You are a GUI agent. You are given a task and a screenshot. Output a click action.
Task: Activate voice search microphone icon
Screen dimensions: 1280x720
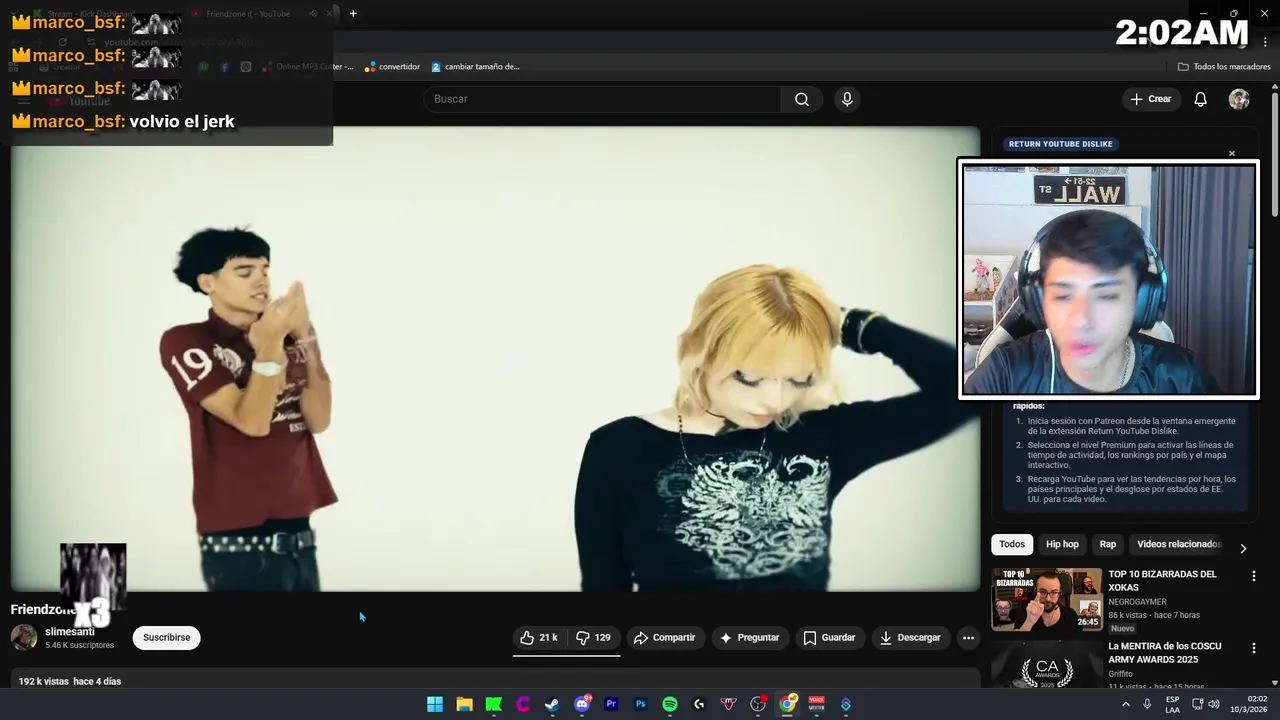pos(847,99)
